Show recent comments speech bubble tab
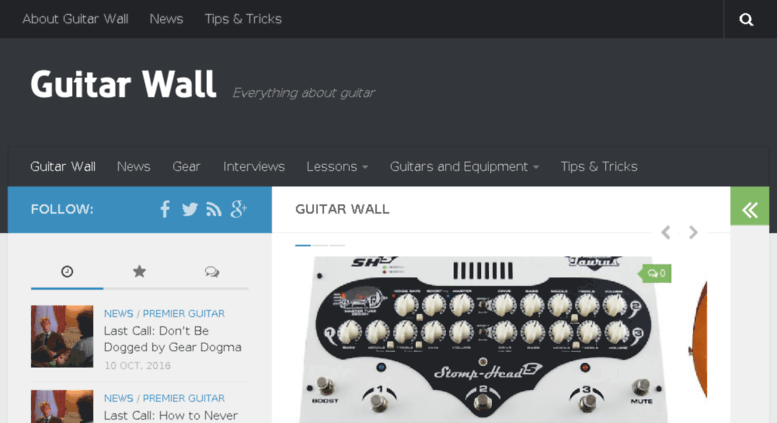This screenshot has width=777, height=423. tap(212, 271)
